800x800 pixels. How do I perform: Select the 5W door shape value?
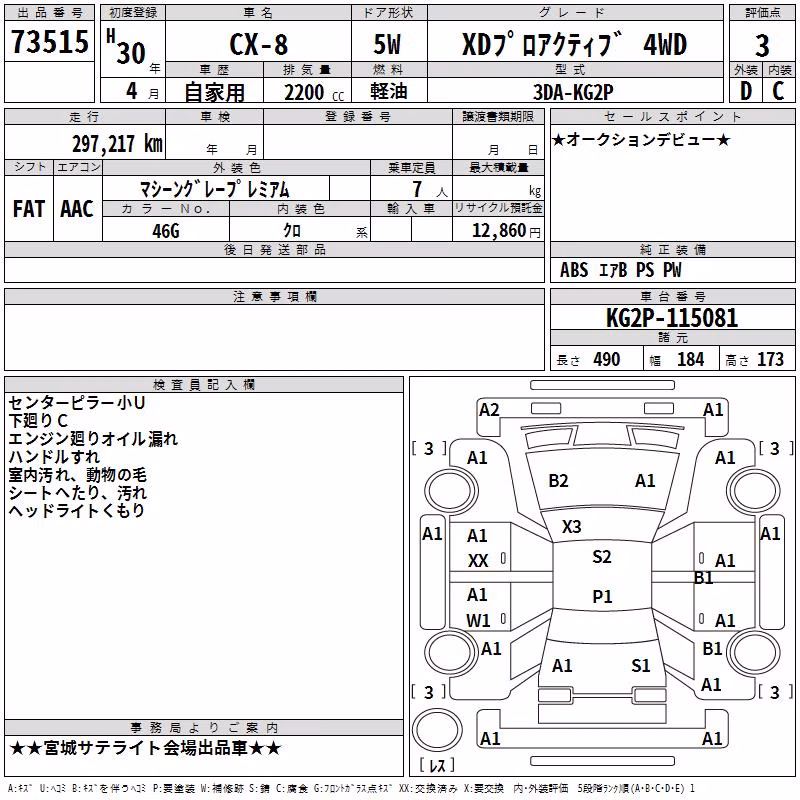tap(388, 44)
